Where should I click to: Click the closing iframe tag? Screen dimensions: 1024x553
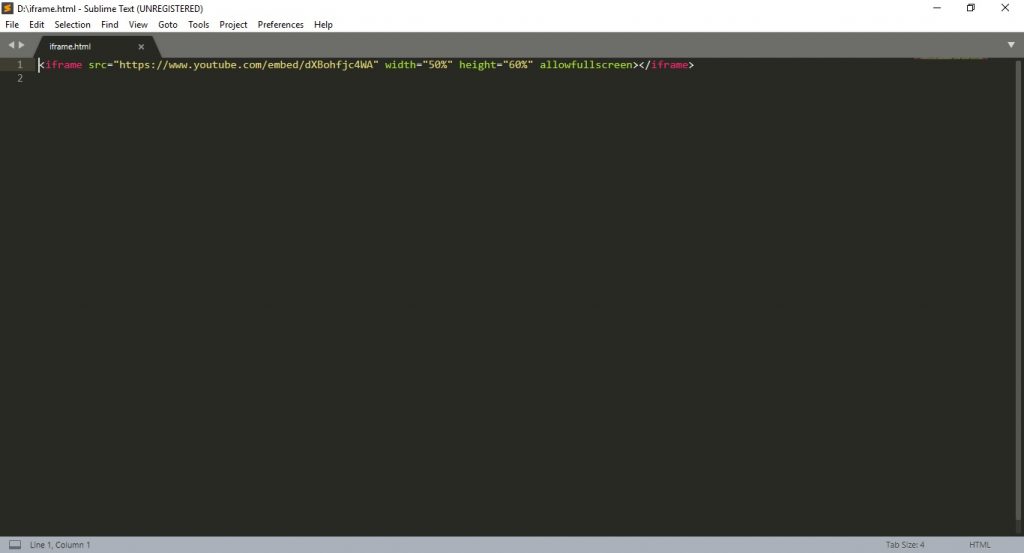coord(666,65)
